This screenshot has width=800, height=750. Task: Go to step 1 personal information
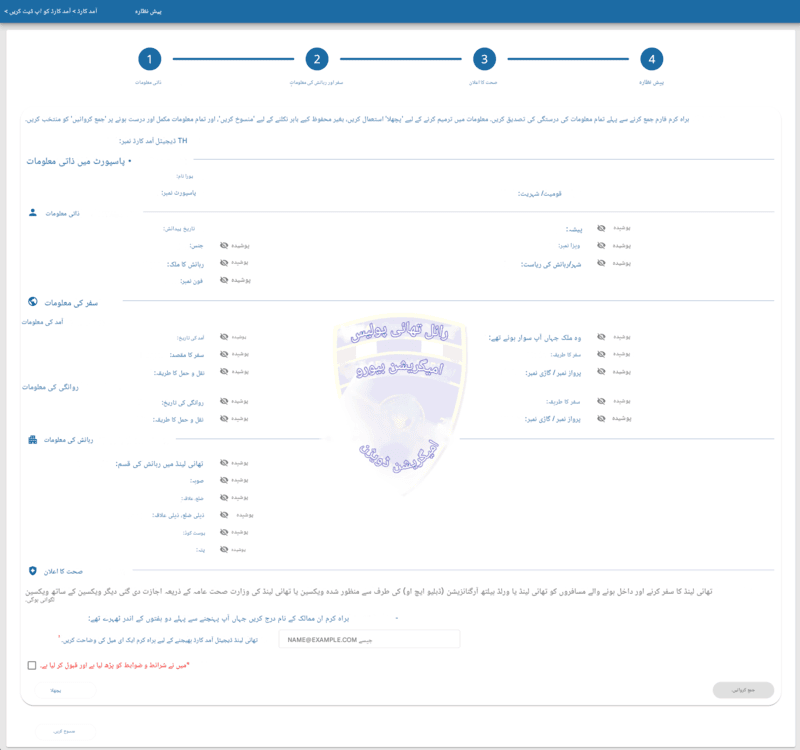point(149,59)
